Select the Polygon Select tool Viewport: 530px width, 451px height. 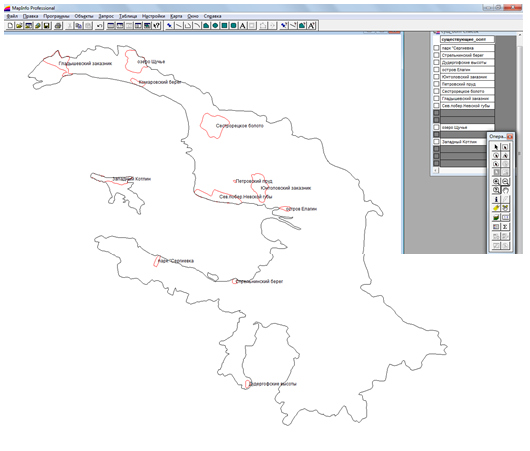coord(505,156)
